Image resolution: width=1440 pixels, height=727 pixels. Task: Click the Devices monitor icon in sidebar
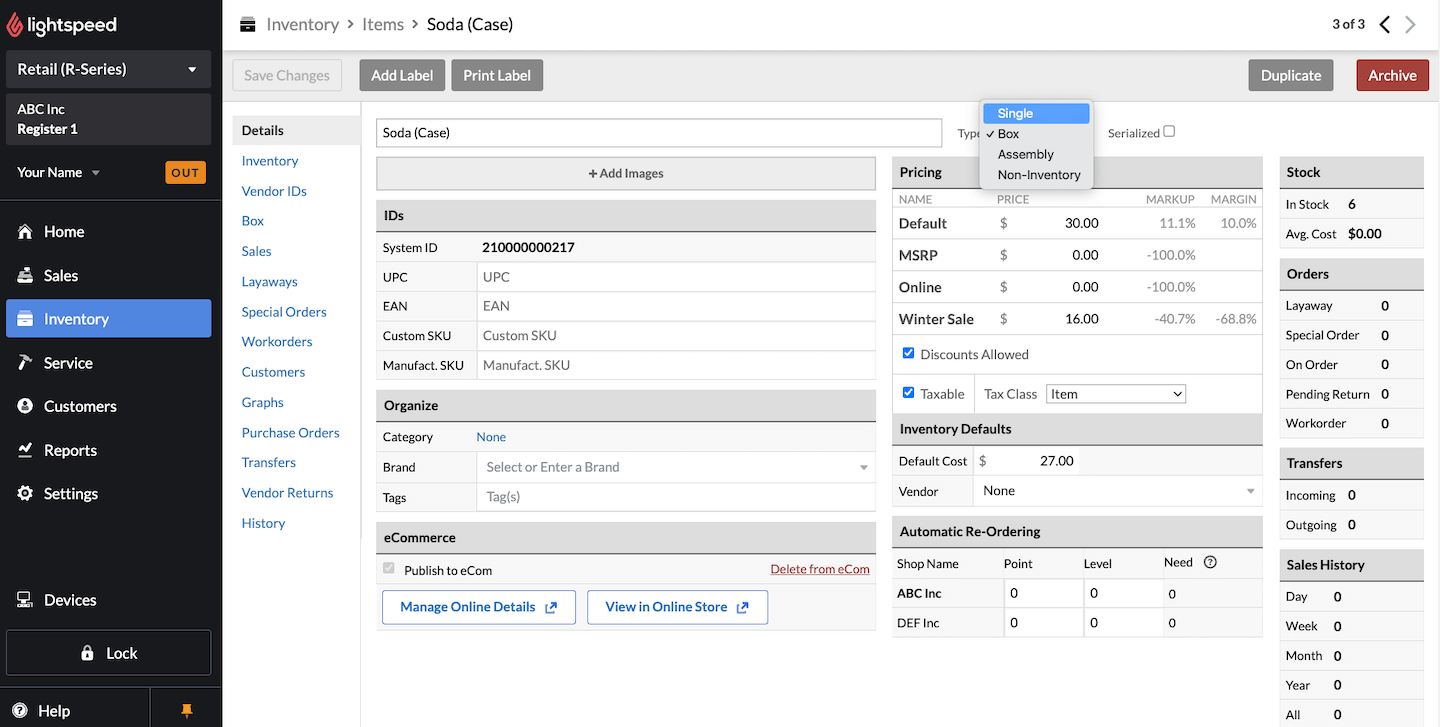point(25,600)
